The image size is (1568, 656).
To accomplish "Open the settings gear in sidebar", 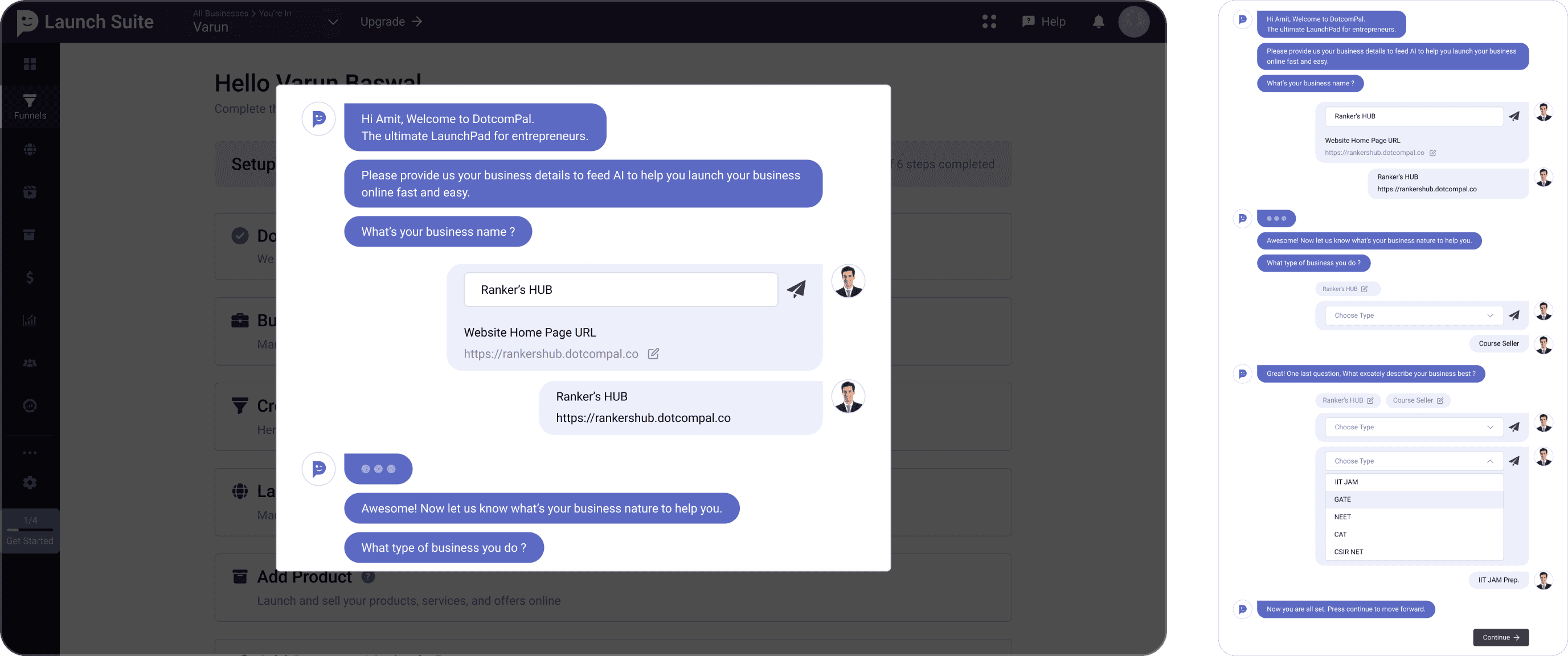I will (30, 482).
